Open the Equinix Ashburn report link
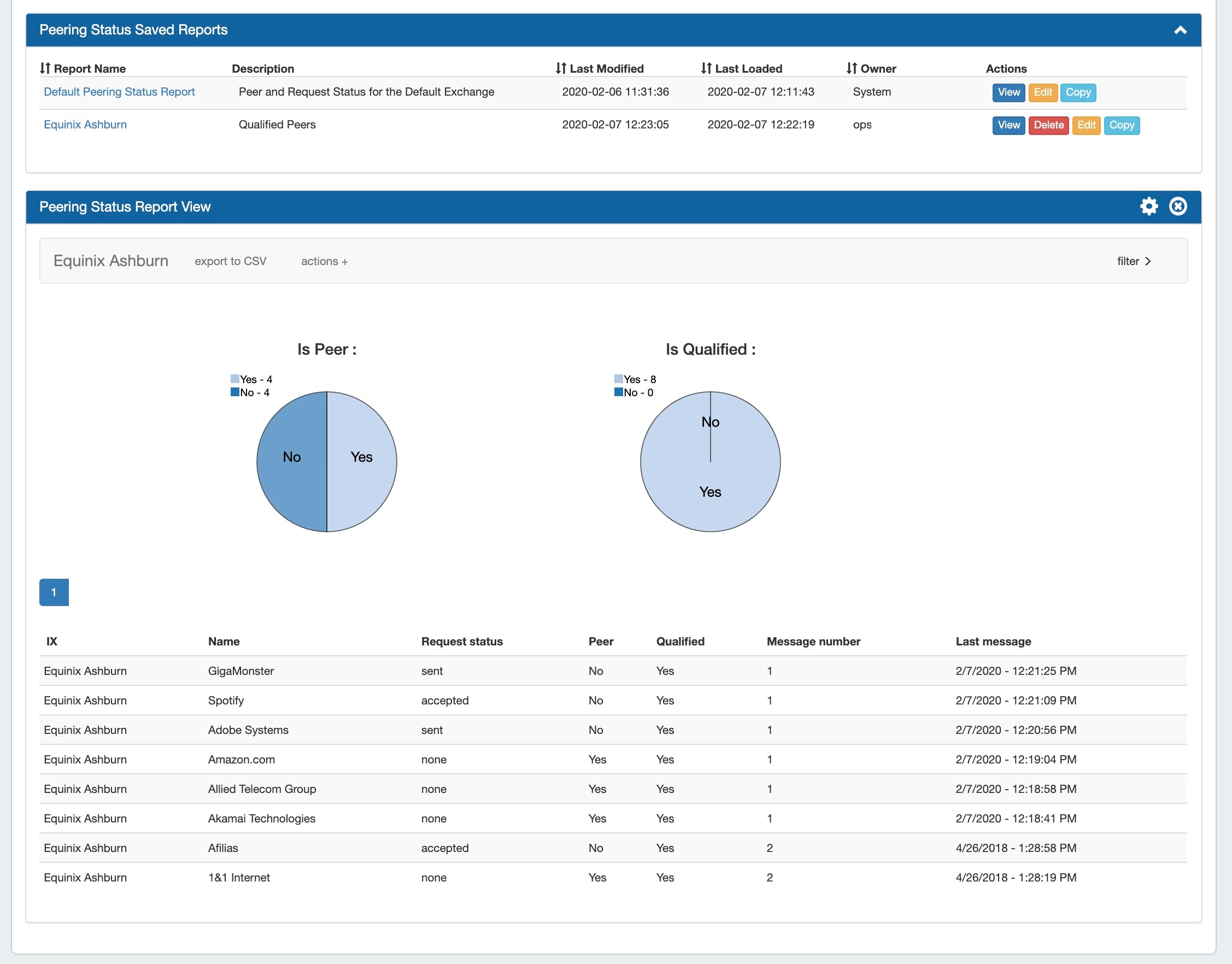This screenshot has height=964, width=1232. tap(85, 125)
